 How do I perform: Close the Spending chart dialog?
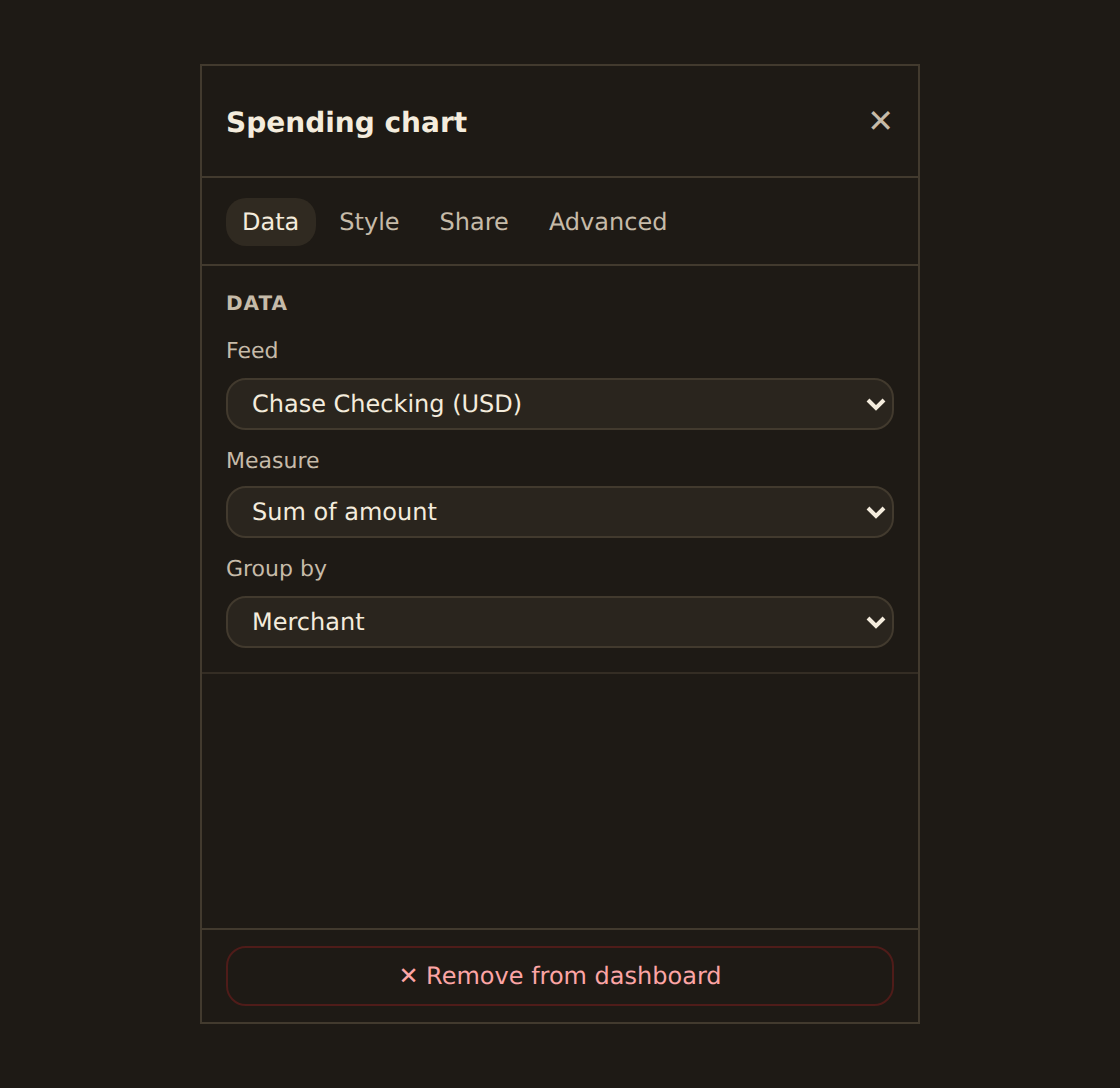[x=880, y=121]
